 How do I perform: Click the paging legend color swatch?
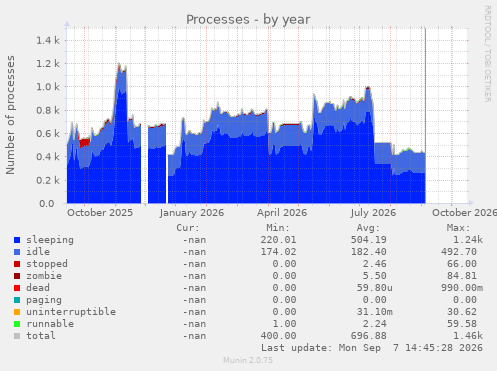(x=17, y=300)
